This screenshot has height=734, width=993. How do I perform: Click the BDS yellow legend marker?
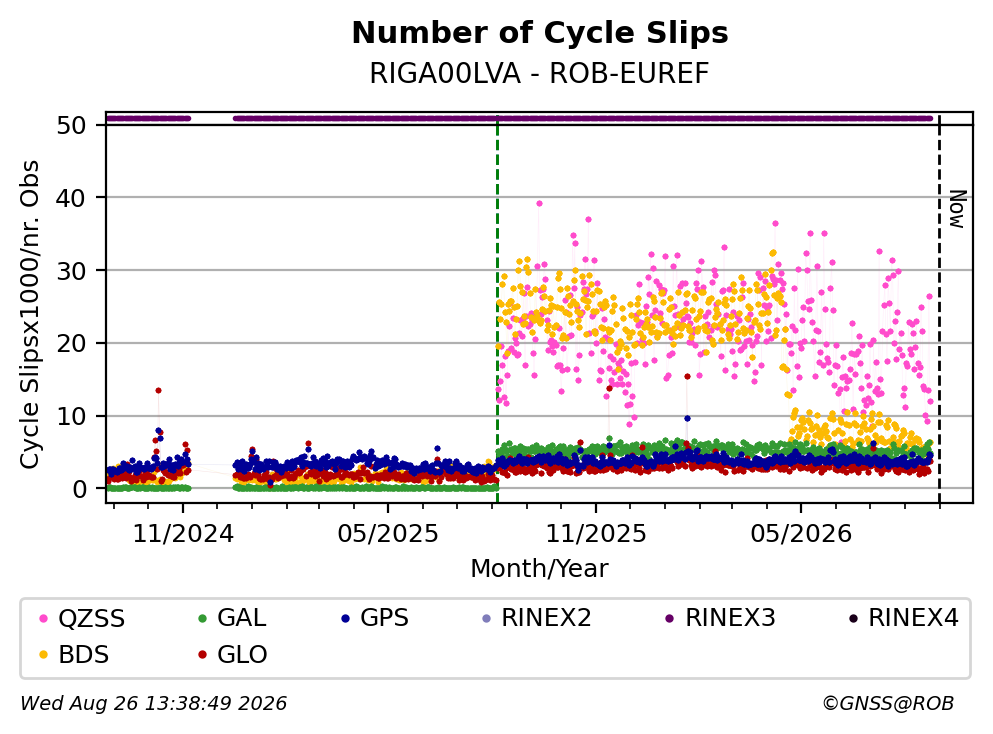click(x=43, y=655)
